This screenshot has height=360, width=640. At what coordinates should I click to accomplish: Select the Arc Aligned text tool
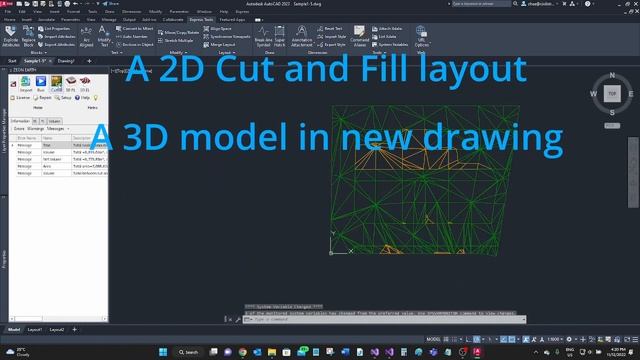tap(86, 37)
